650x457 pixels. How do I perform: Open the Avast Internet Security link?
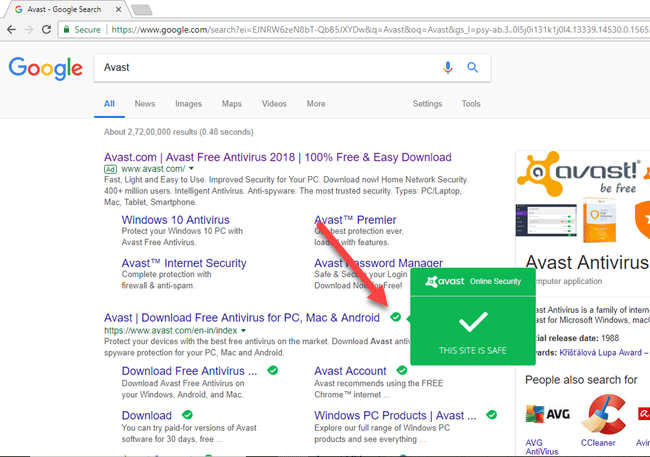[184, 263]
